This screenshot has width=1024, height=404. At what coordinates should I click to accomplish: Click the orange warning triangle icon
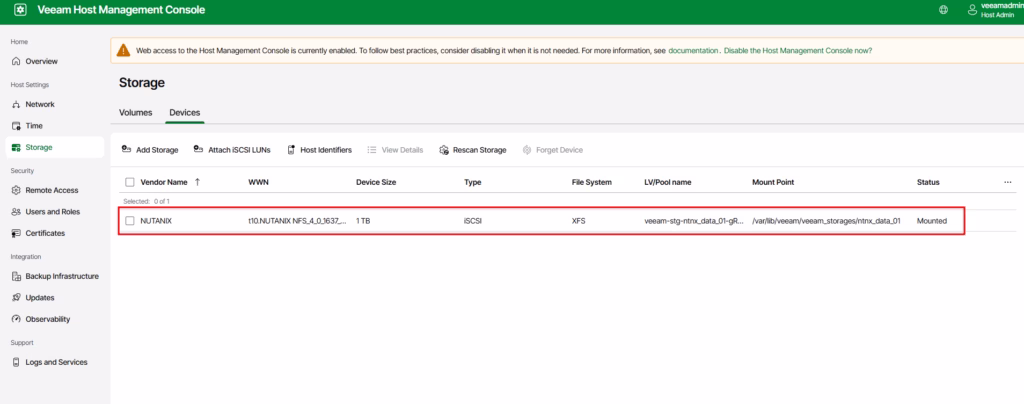pos(123,50)
